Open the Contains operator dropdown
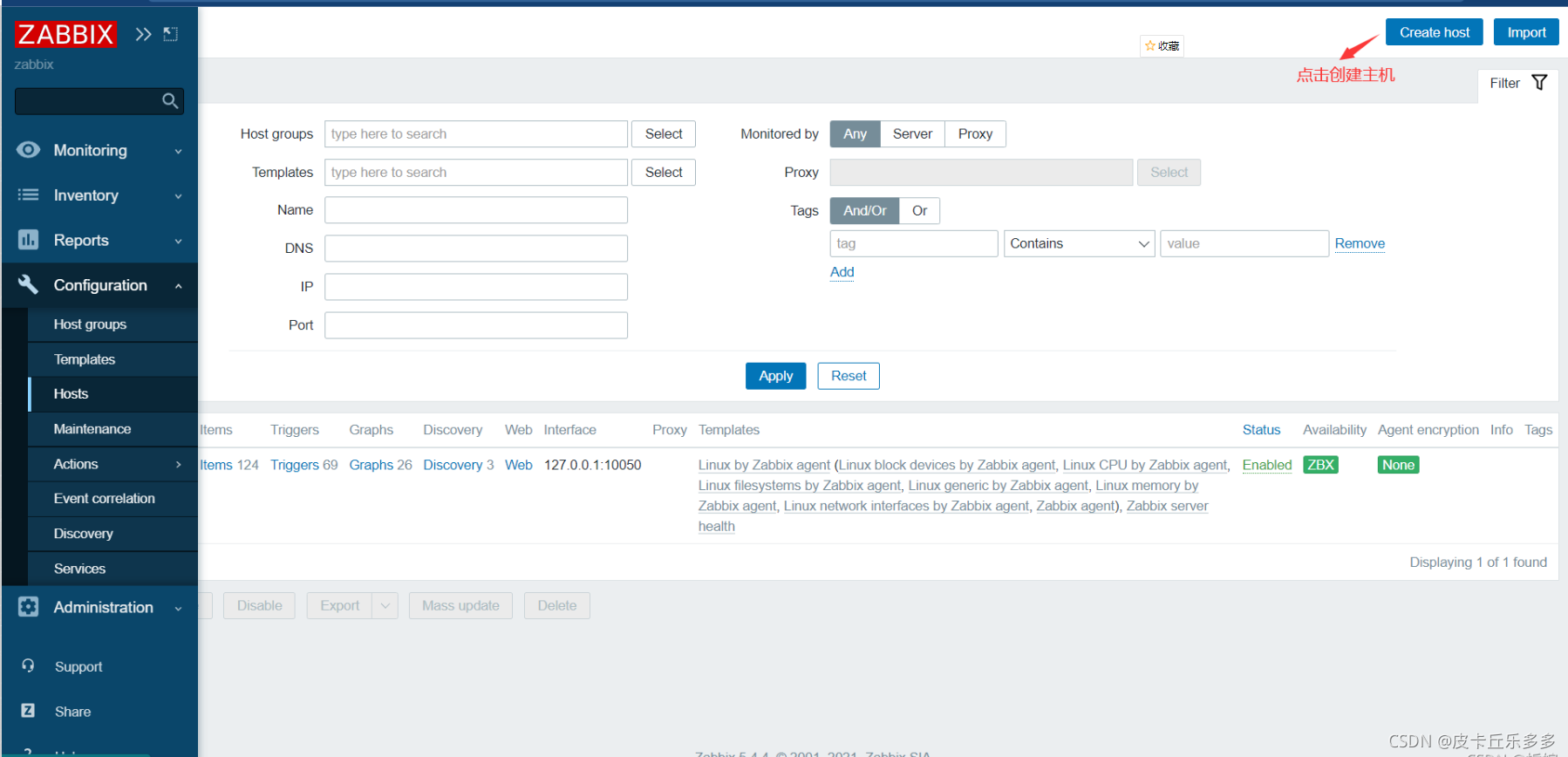1568x757 pixels. [1080, 243]
